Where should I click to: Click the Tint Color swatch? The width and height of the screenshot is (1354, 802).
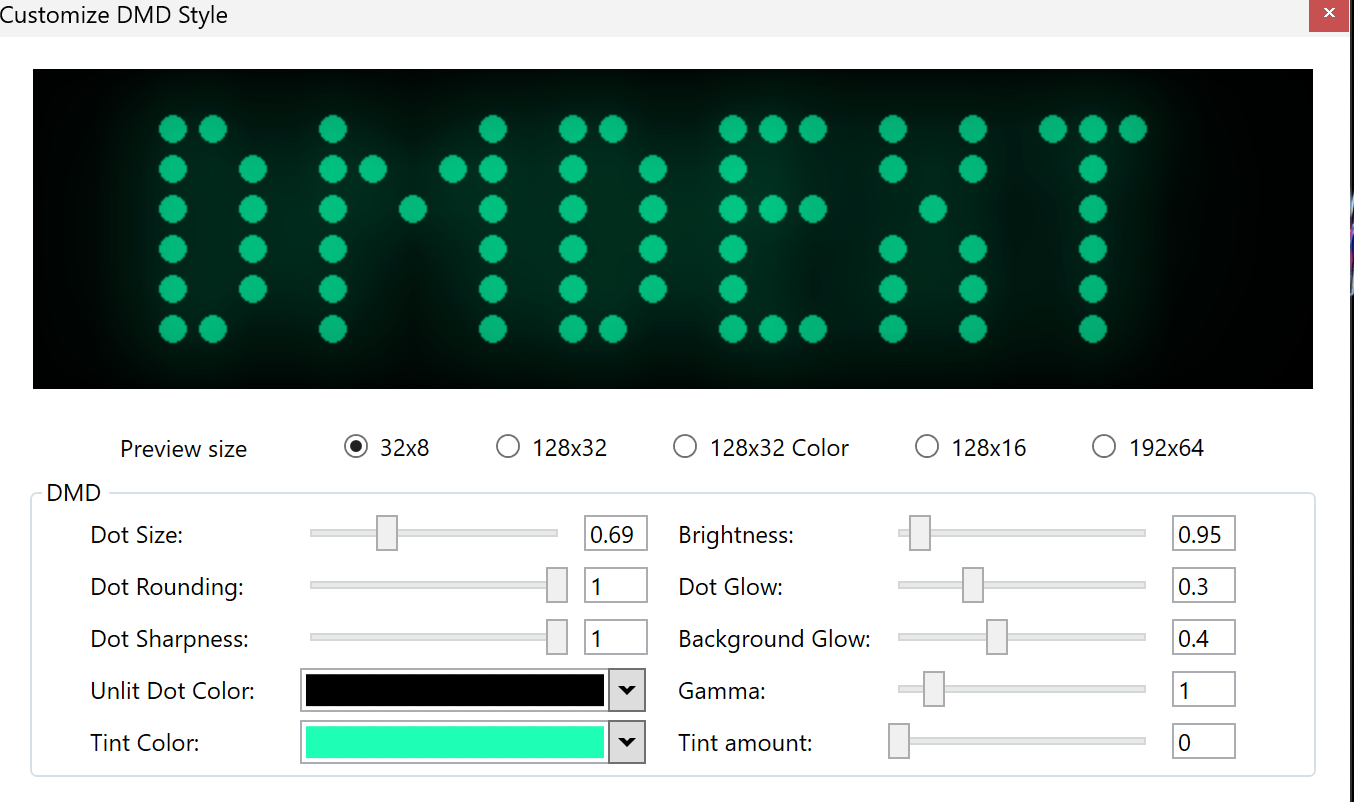[x=455, y=742]
